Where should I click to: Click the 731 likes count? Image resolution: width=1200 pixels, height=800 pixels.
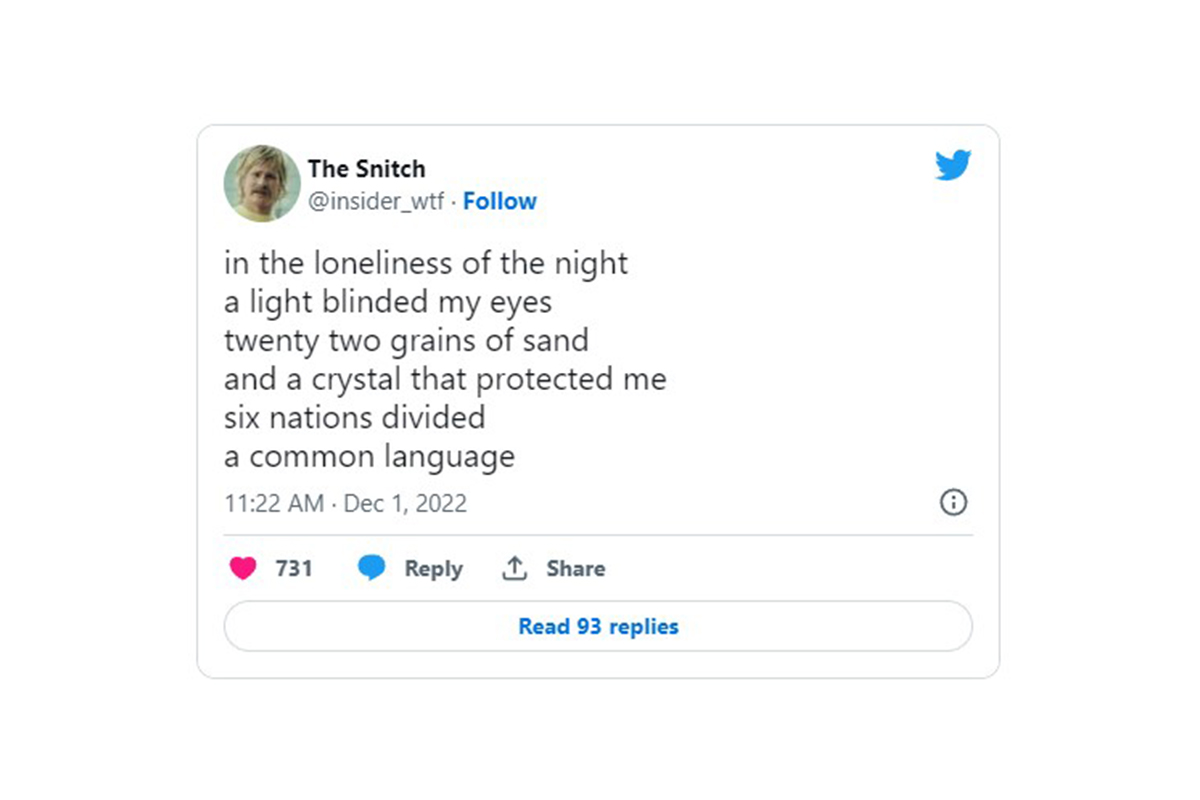click(294, 568)
